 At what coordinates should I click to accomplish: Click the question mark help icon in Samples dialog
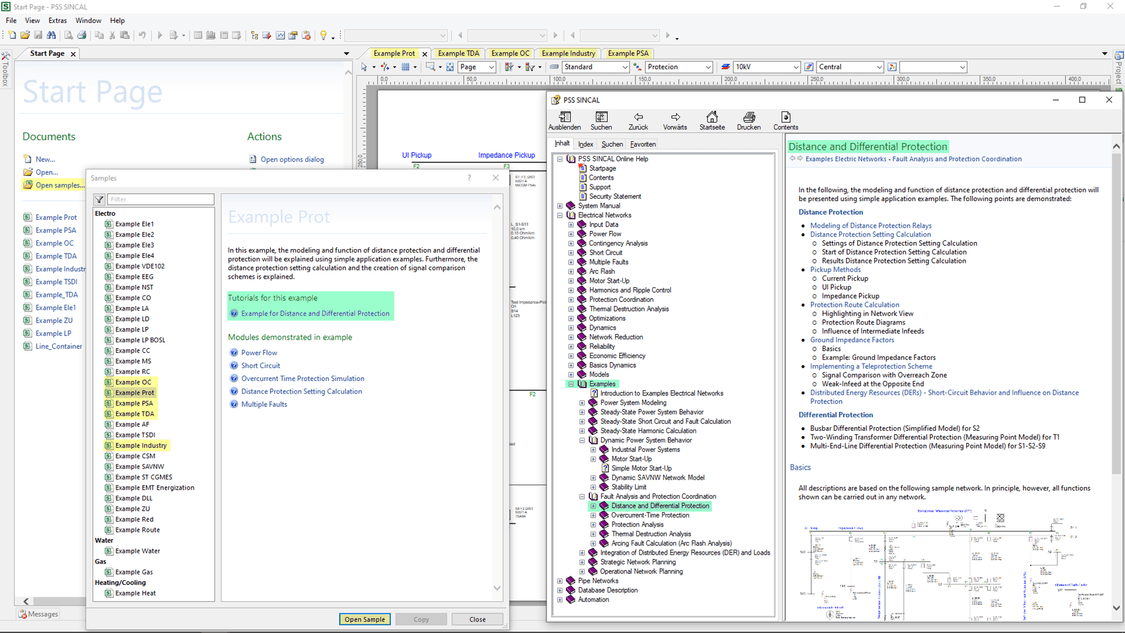pos(469,178)
